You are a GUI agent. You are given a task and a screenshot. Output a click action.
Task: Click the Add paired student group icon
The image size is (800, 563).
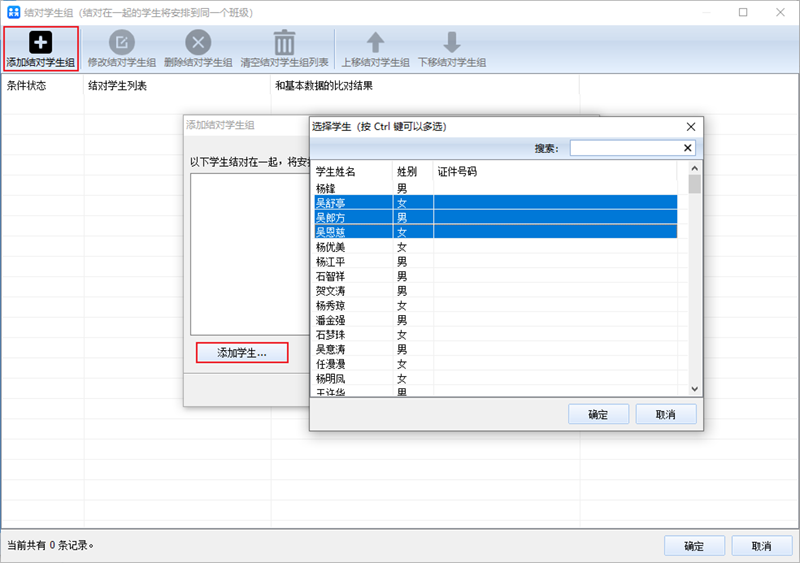pyautogui.click(x=40, y=43)
